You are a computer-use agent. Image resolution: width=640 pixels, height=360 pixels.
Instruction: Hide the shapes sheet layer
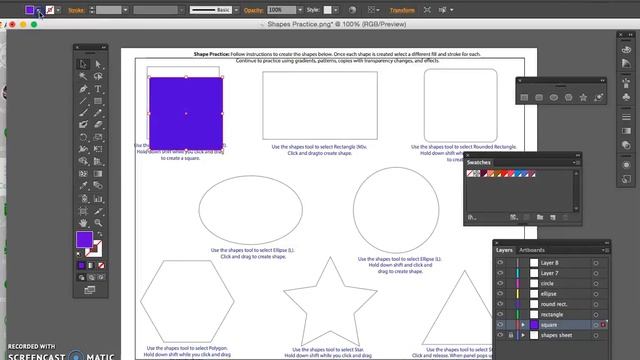tap(500, 335)
